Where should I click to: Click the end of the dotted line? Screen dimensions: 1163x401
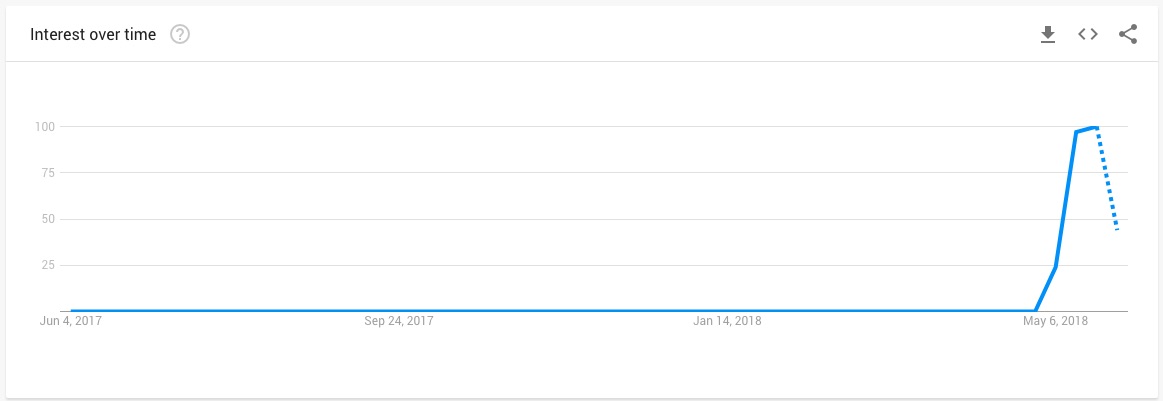(x=1117, y=230)
